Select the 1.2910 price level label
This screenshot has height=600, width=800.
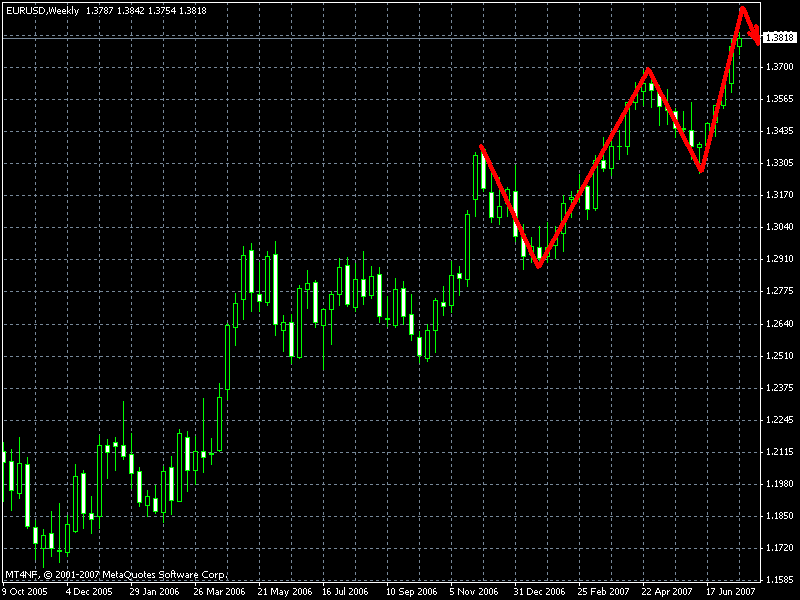(780, 259)
